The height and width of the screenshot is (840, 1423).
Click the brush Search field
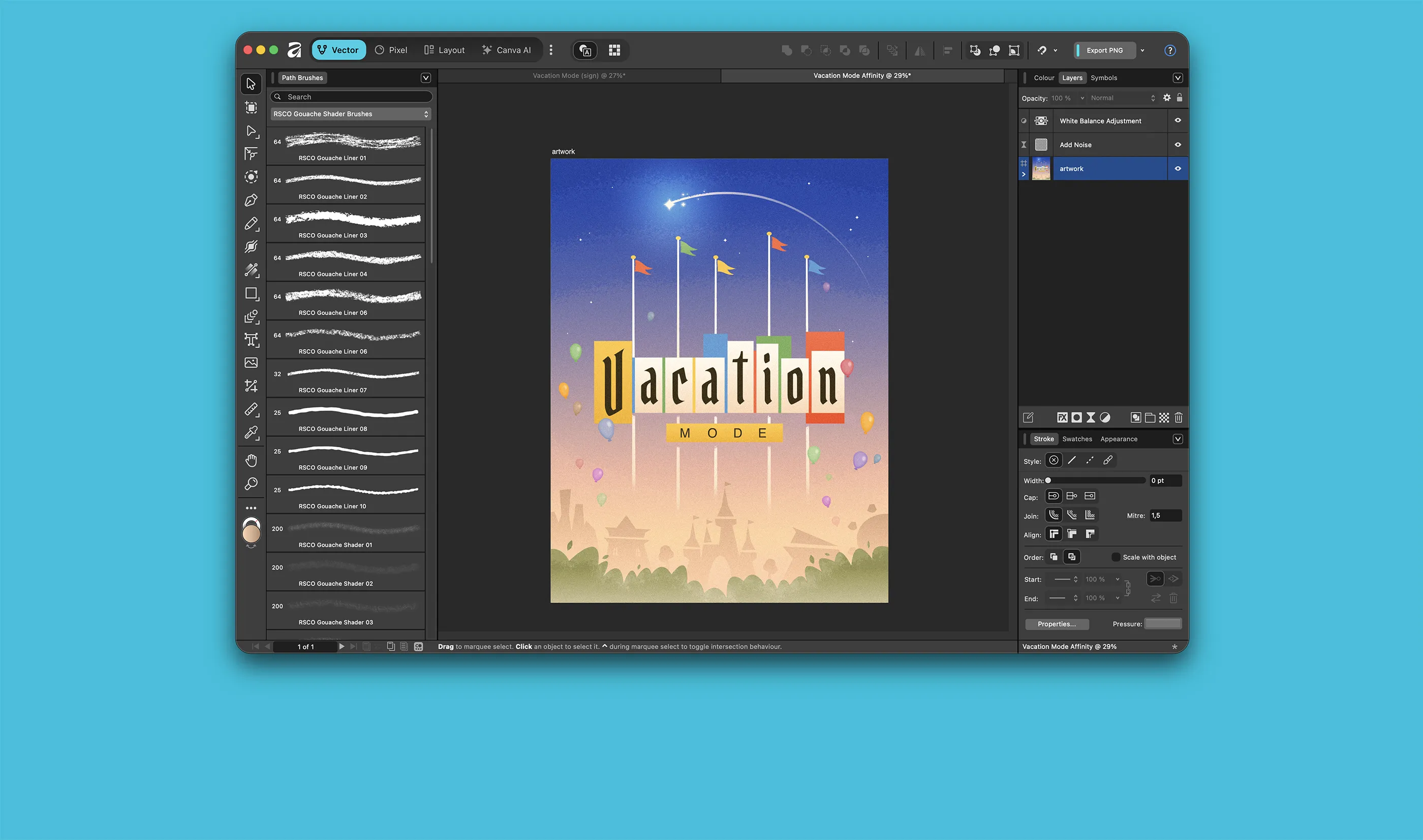351,97
